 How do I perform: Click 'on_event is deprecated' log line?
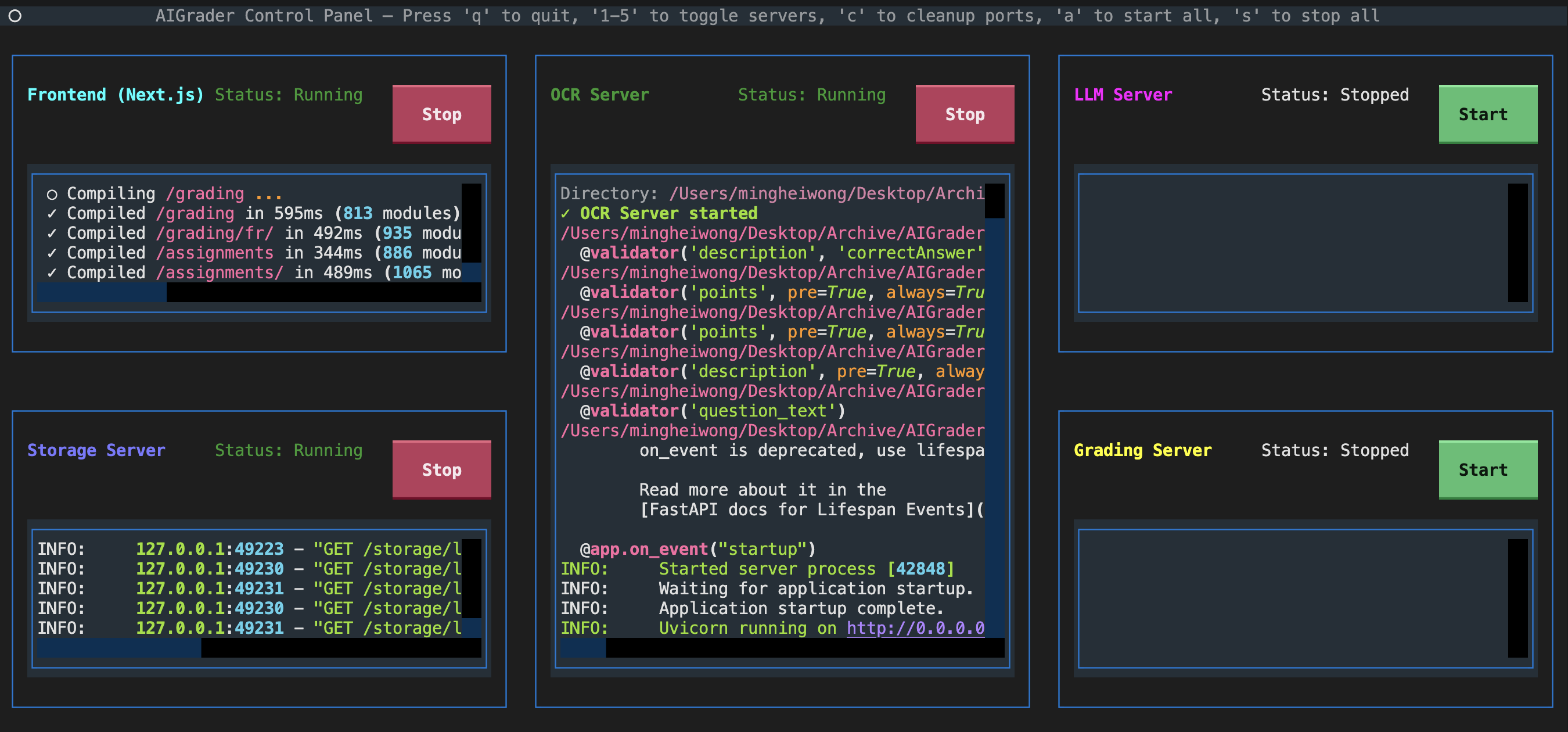point(811,450)
